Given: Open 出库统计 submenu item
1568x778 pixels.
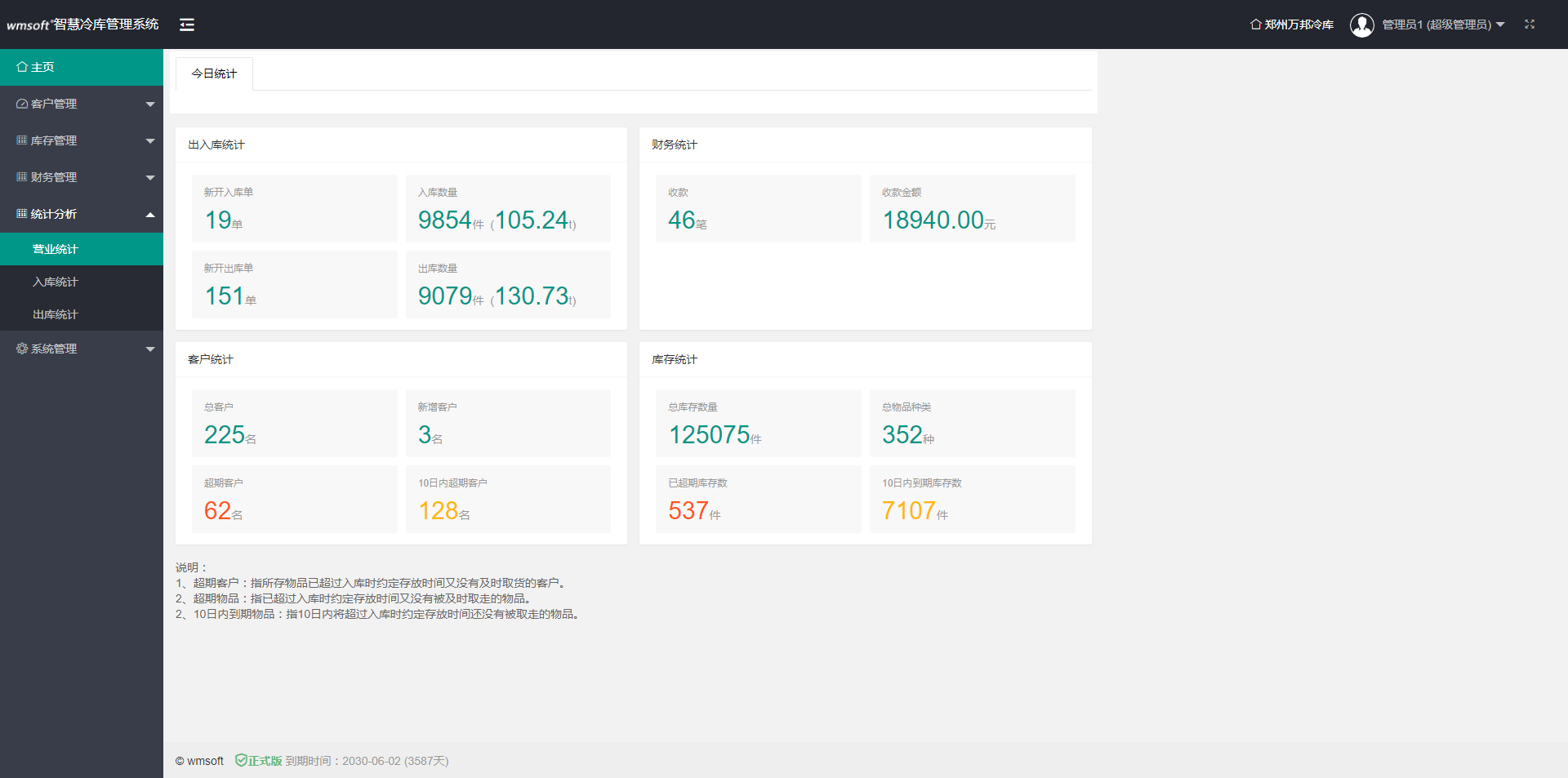Looking at the screenshot, I should pyautogui.click(x=82, y=314).
